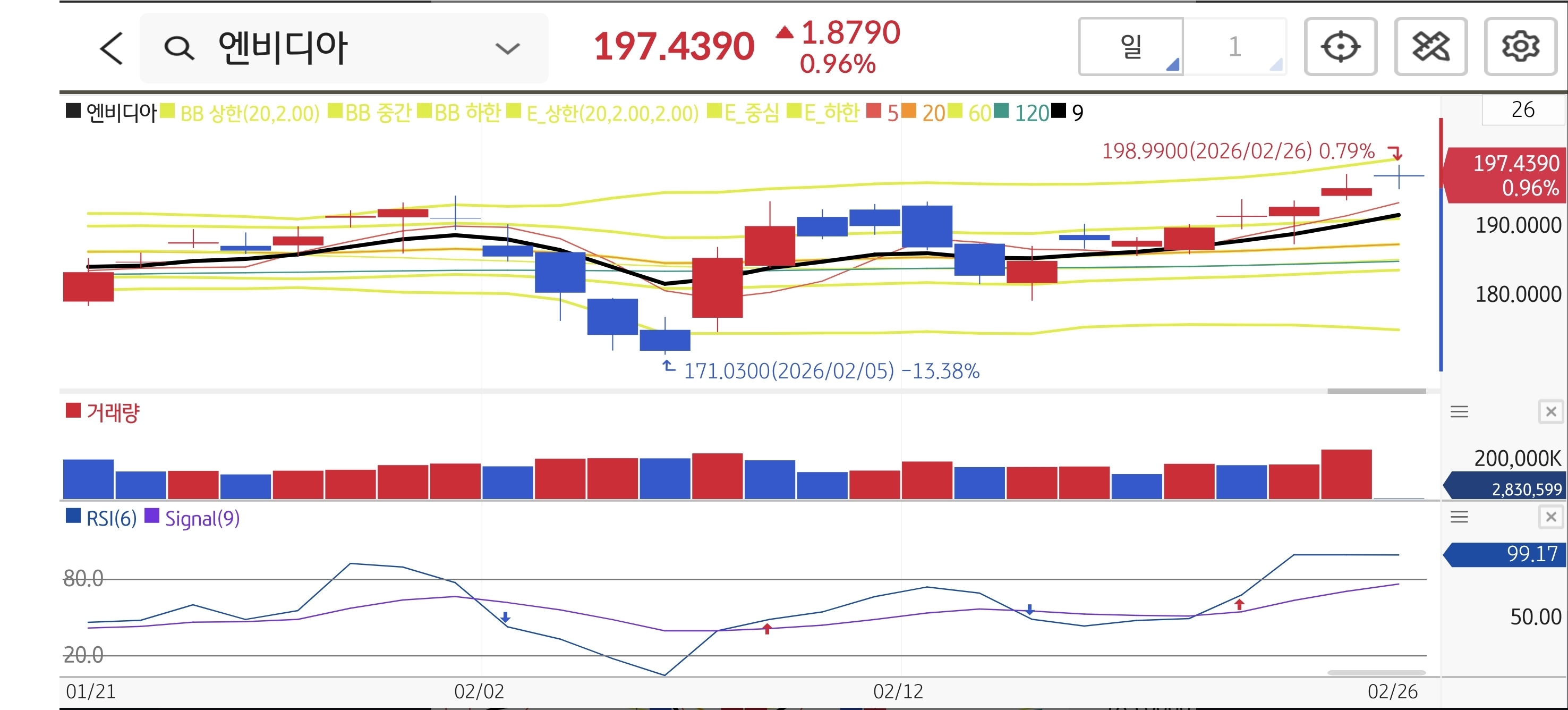Open chart settings gear
Image resolution: width=1568 pixels, height=710 pixels.
pos(1520,47)
